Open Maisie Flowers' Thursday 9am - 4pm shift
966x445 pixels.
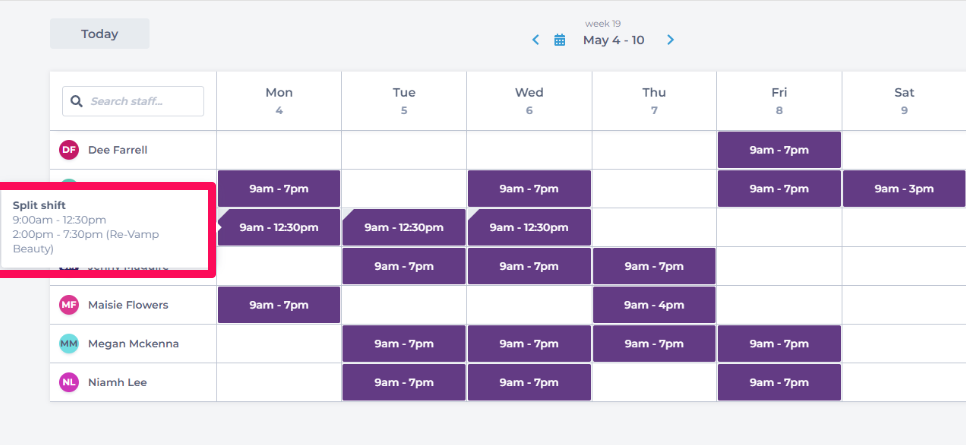coord(654,305)
